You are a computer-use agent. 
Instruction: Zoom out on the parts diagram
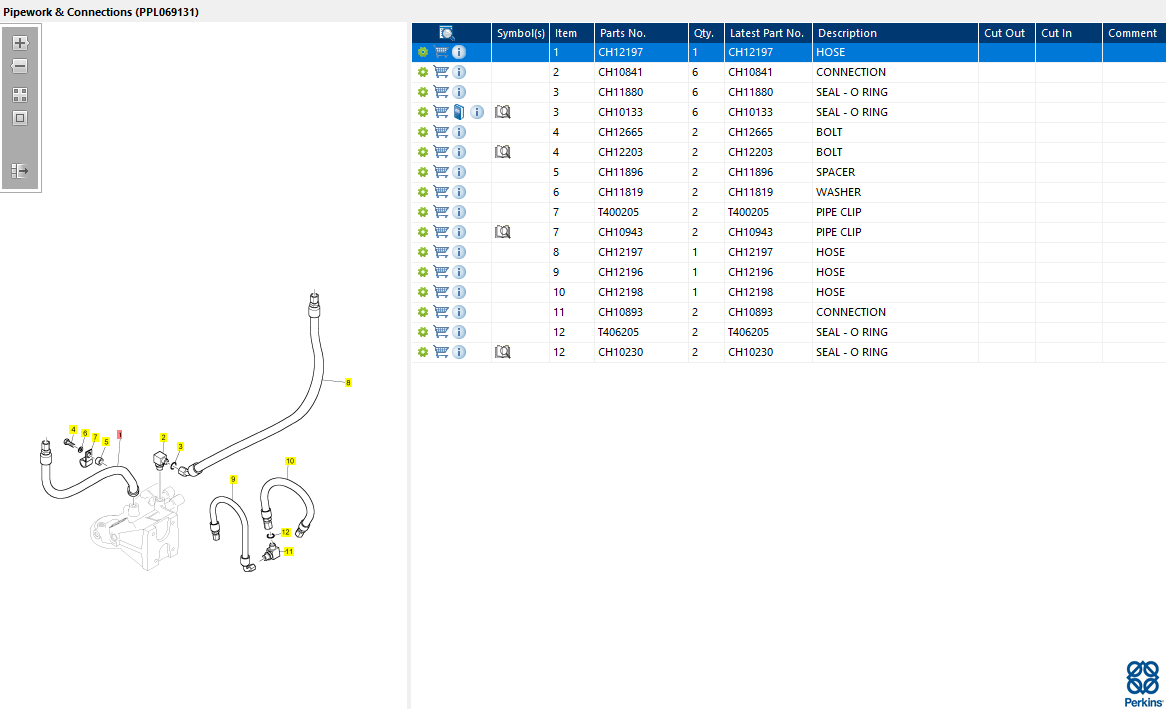coord(20,66)
